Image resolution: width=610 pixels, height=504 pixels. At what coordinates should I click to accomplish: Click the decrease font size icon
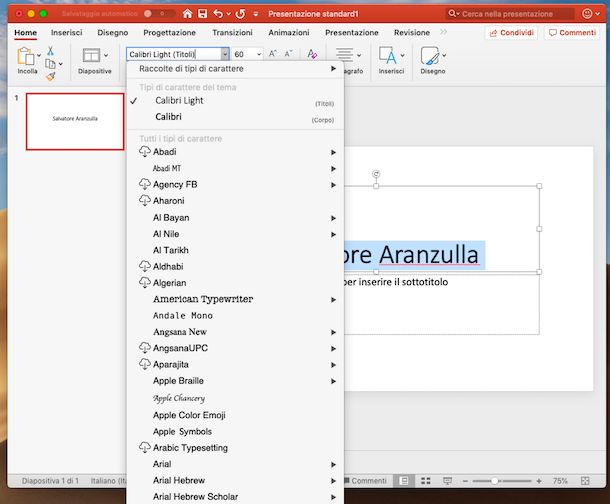tap(288, 54)
